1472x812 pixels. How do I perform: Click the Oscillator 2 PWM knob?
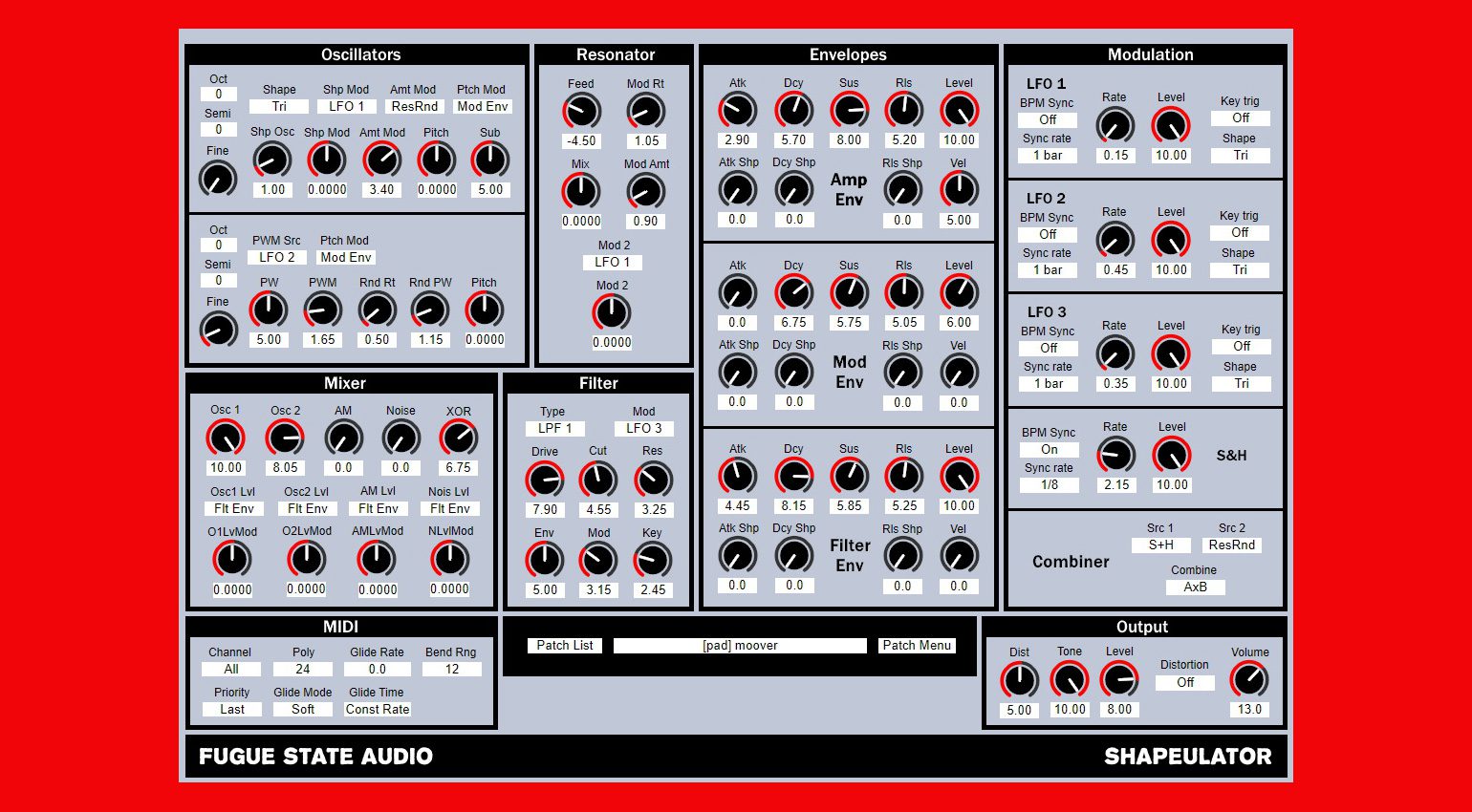pos(322,310)
